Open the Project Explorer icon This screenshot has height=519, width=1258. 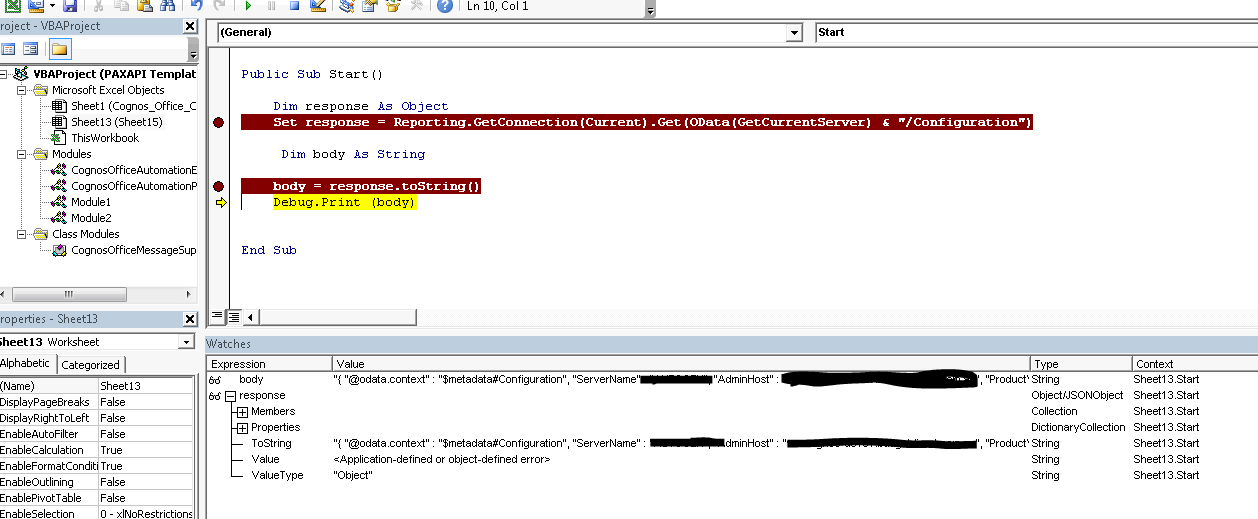(346, 5)
